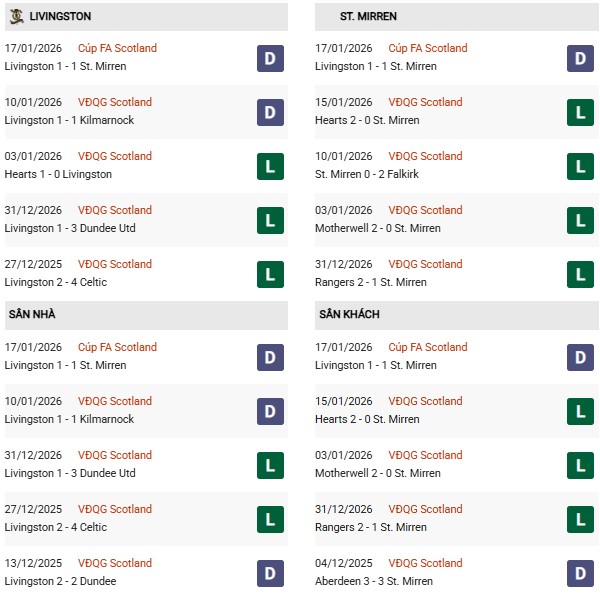Image resolution: width=600 pixels, height=594 pixels.
Task: Click the ST. MIRREN section title
Action: (368, 17)
